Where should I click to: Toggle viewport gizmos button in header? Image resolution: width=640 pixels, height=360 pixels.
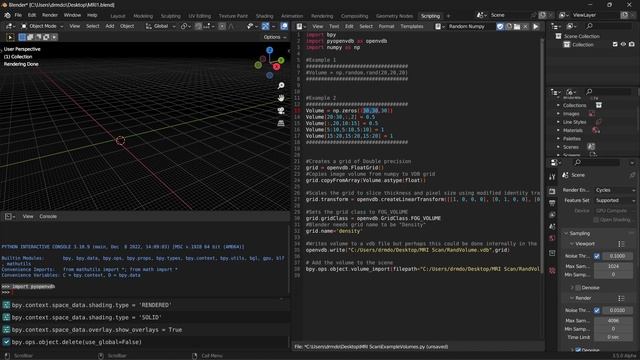(x=266, y=27)
